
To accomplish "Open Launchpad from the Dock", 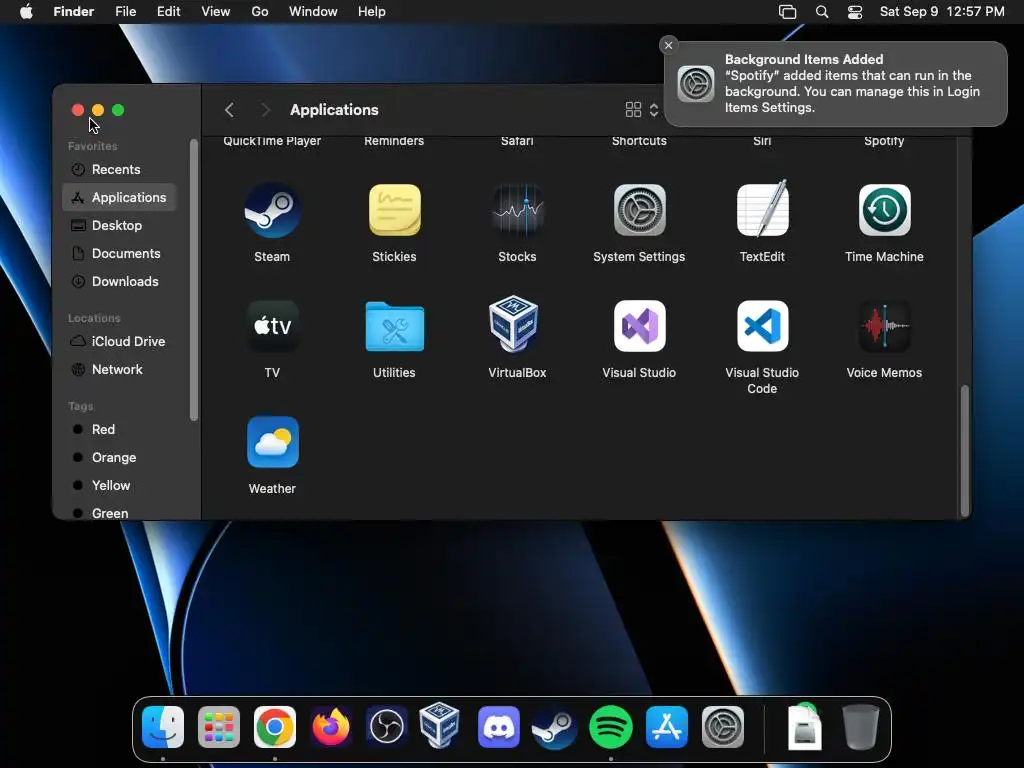I will click(219, 727).
